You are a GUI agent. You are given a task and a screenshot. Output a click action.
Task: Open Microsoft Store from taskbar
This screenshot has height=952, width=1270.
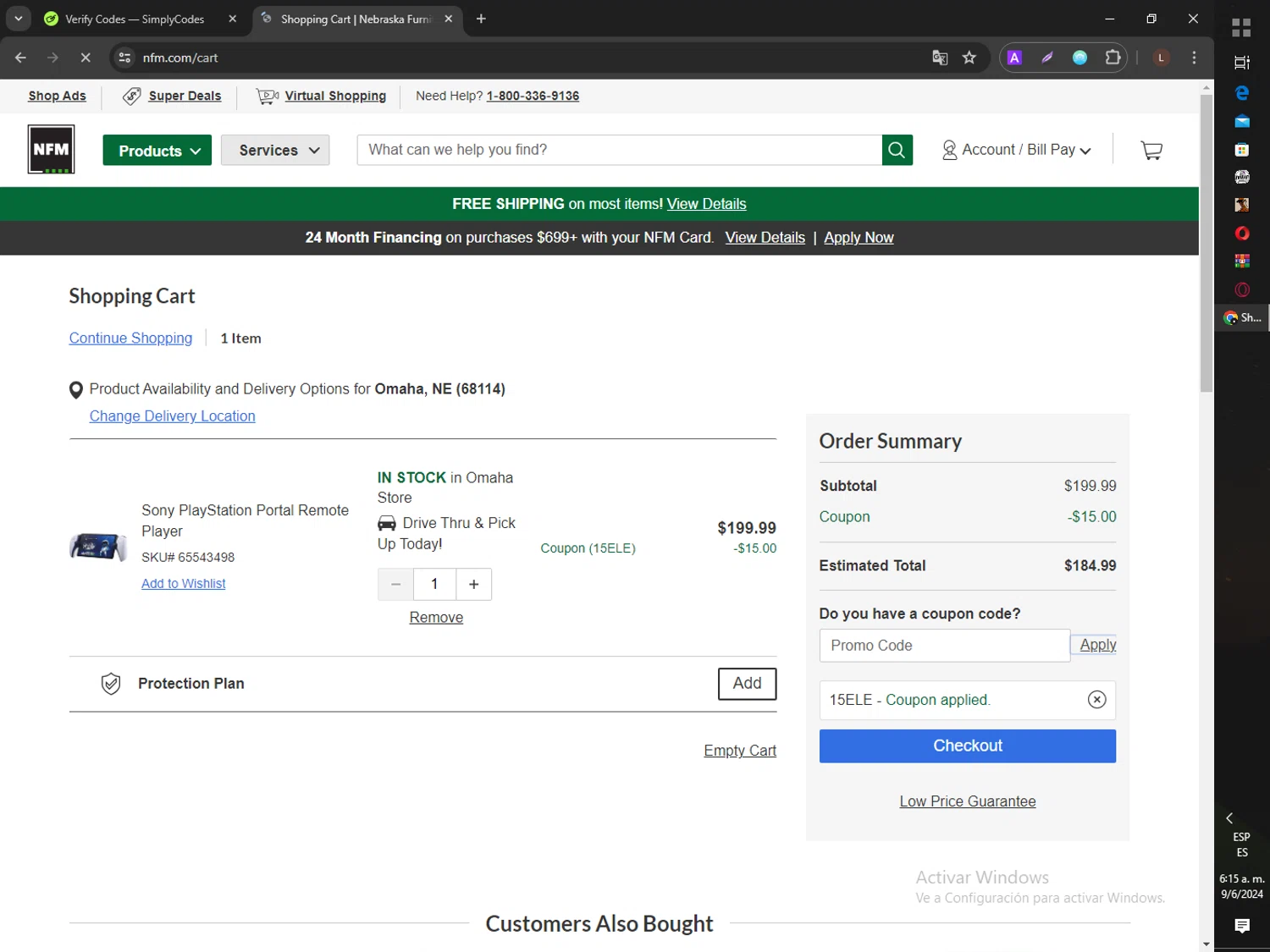point(1241,150)
